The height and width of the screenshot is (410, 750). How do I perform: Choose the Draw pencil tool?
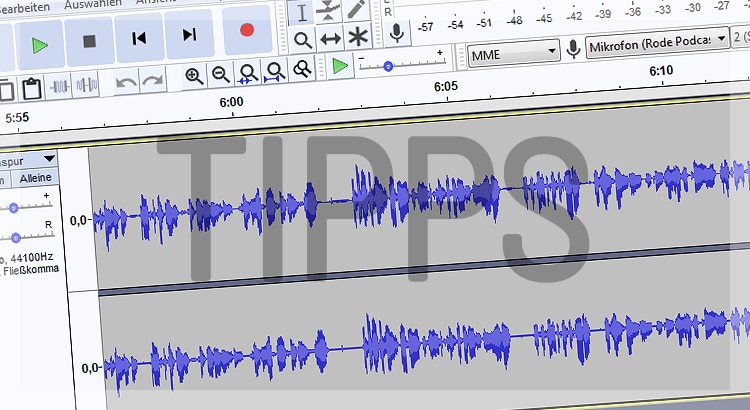357,9
